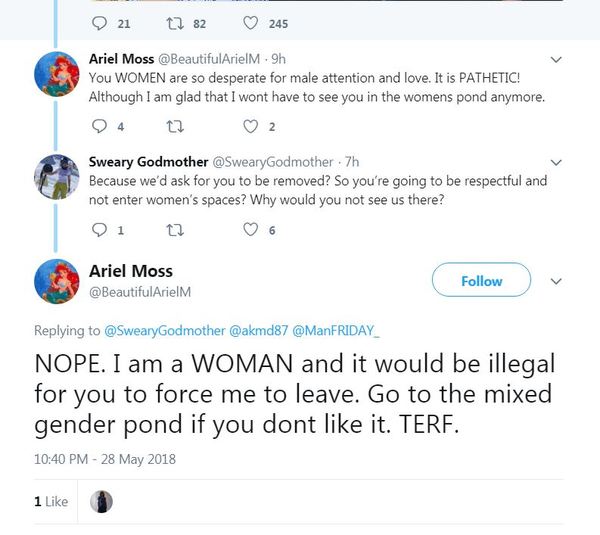The height and width of the screenshot is (535, 600).
Task: Open the options chevron beside the Follow button
Action: click(557, 281)
